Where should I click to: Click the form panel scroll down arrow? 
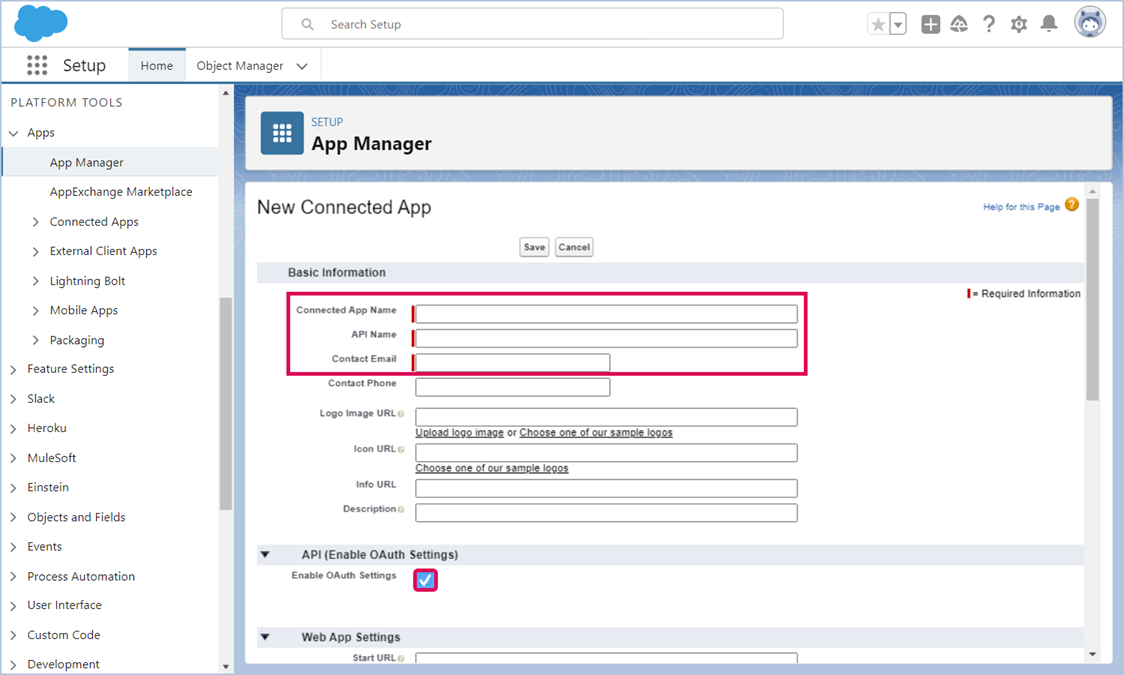(1092, 654)
